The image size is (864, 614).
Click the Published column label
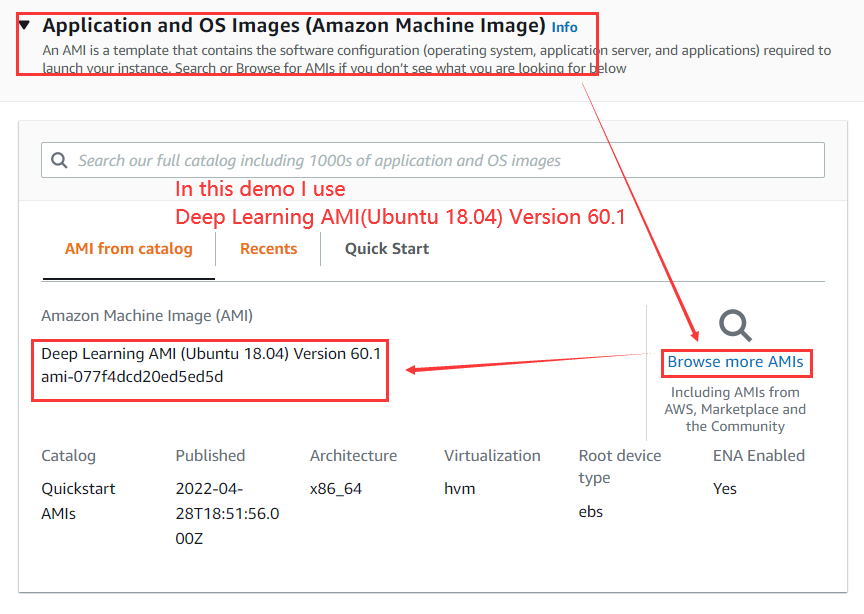click(210, 456)
